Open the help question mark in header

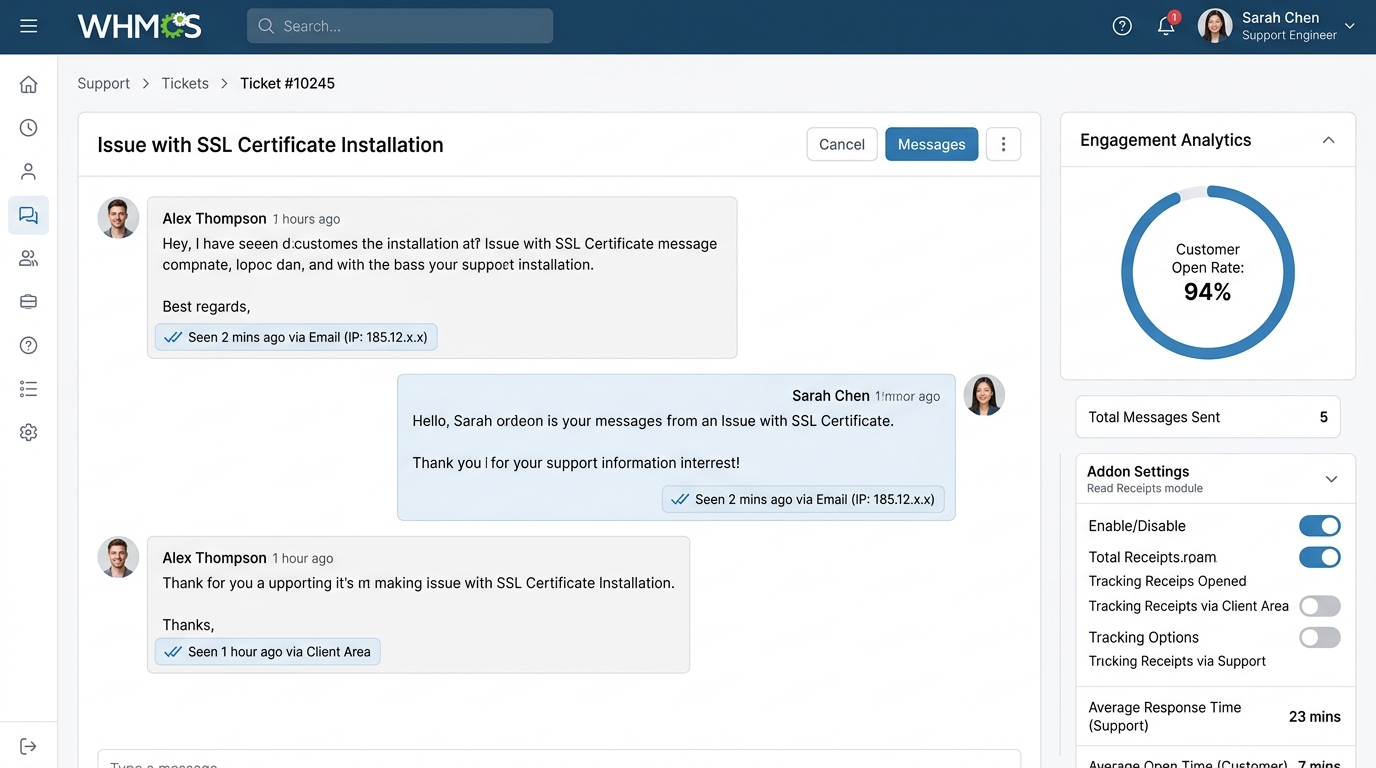click(x=1122, y=26)
